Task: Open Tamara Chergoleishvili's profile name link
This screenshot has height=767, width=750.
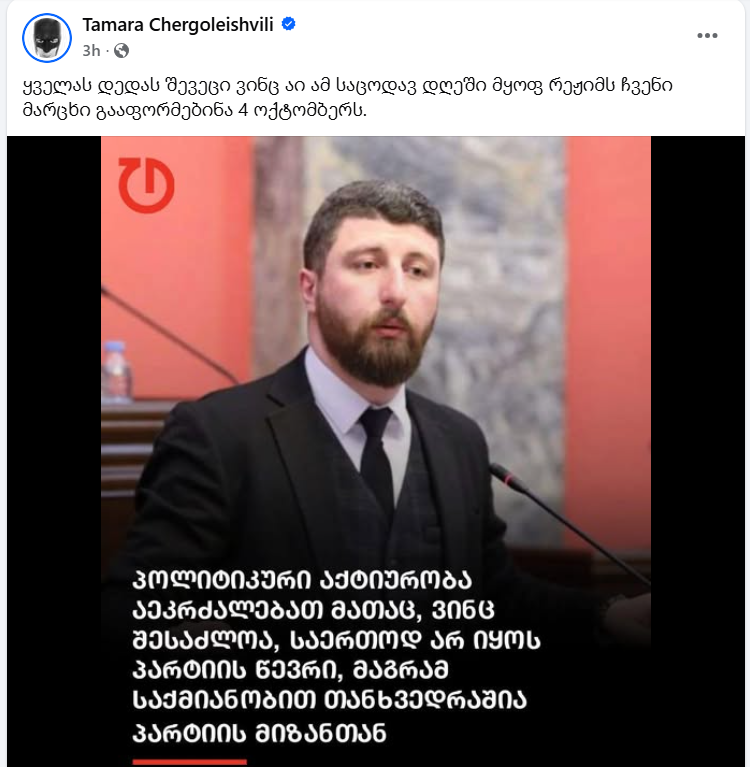Action: (178, 24)
